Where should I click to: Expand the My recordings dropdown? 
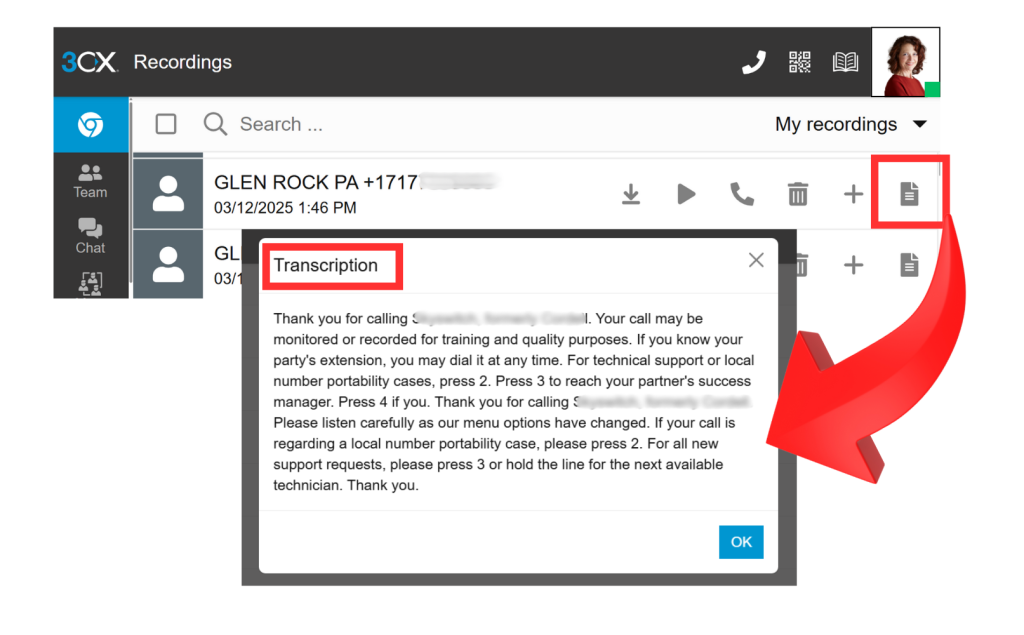[851, 124]
